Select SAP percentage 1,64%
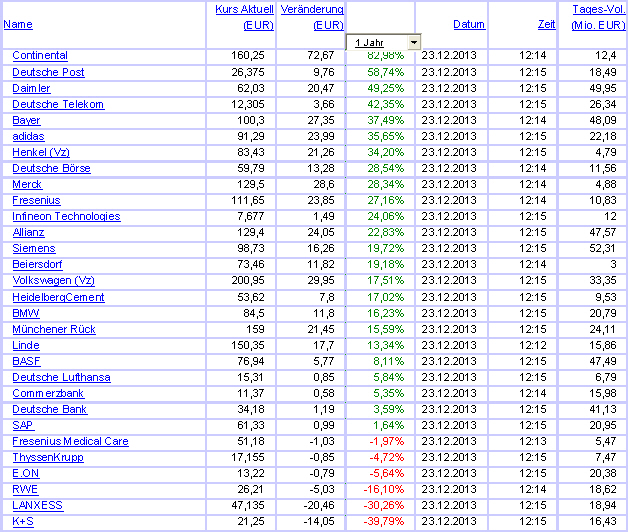Image resolution: width=630 pixels, height=532 pixels. [388, 426]
